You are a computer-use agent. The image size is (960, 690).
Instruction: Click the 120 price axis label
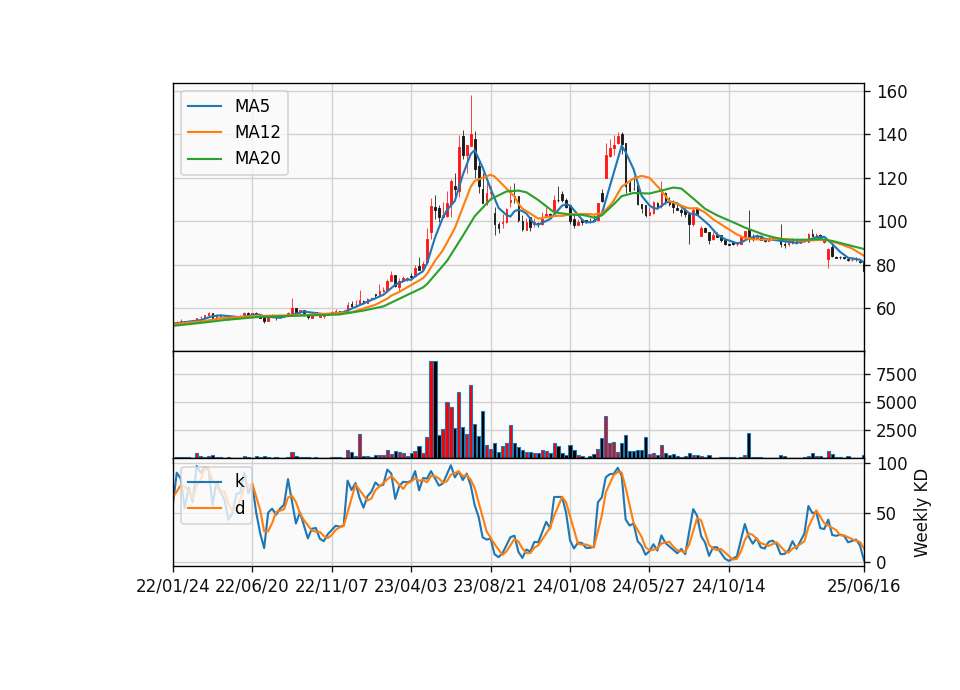893,179
